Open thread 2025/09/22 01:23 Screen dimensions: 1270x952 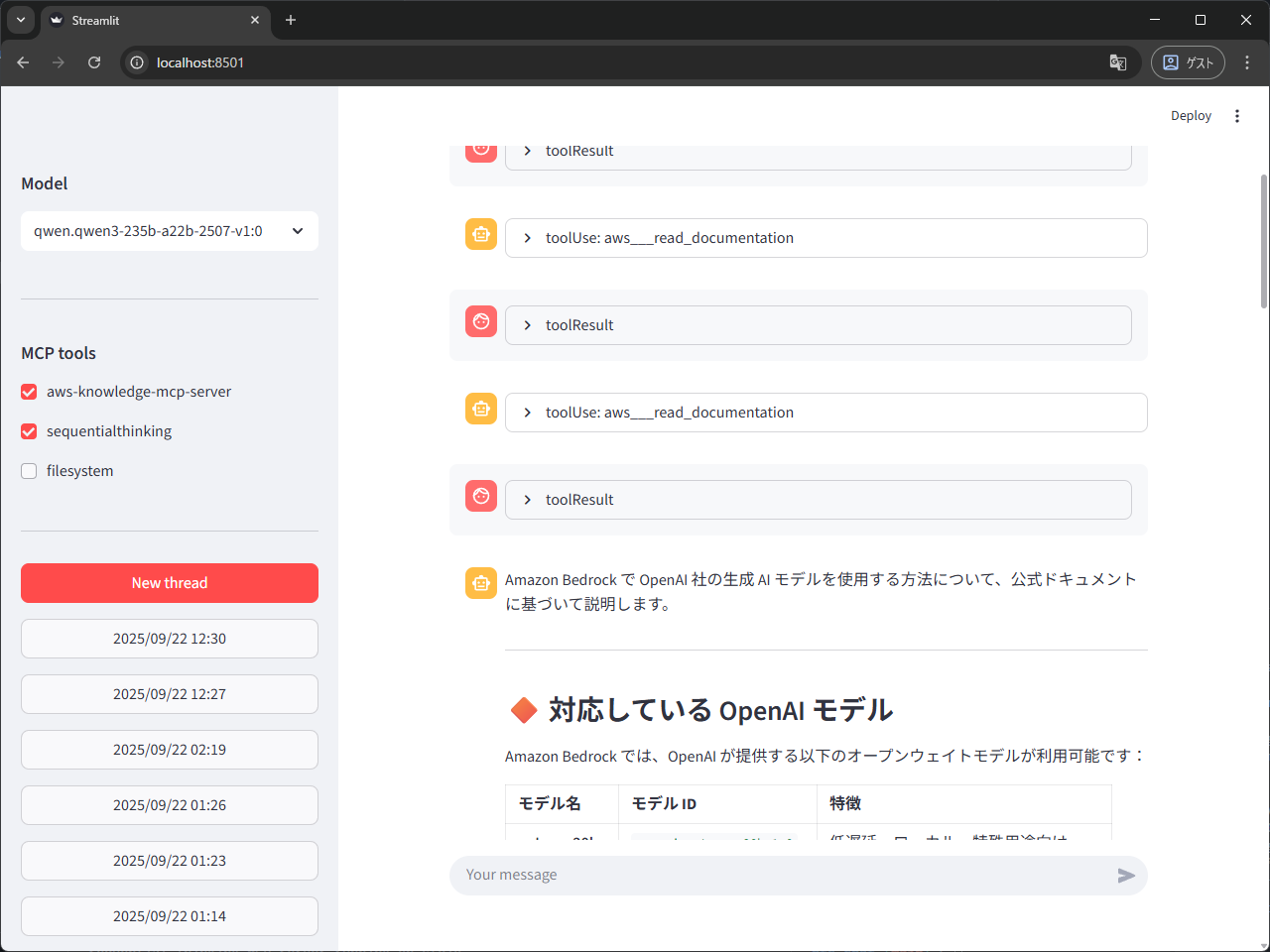(x=170, y=861)
